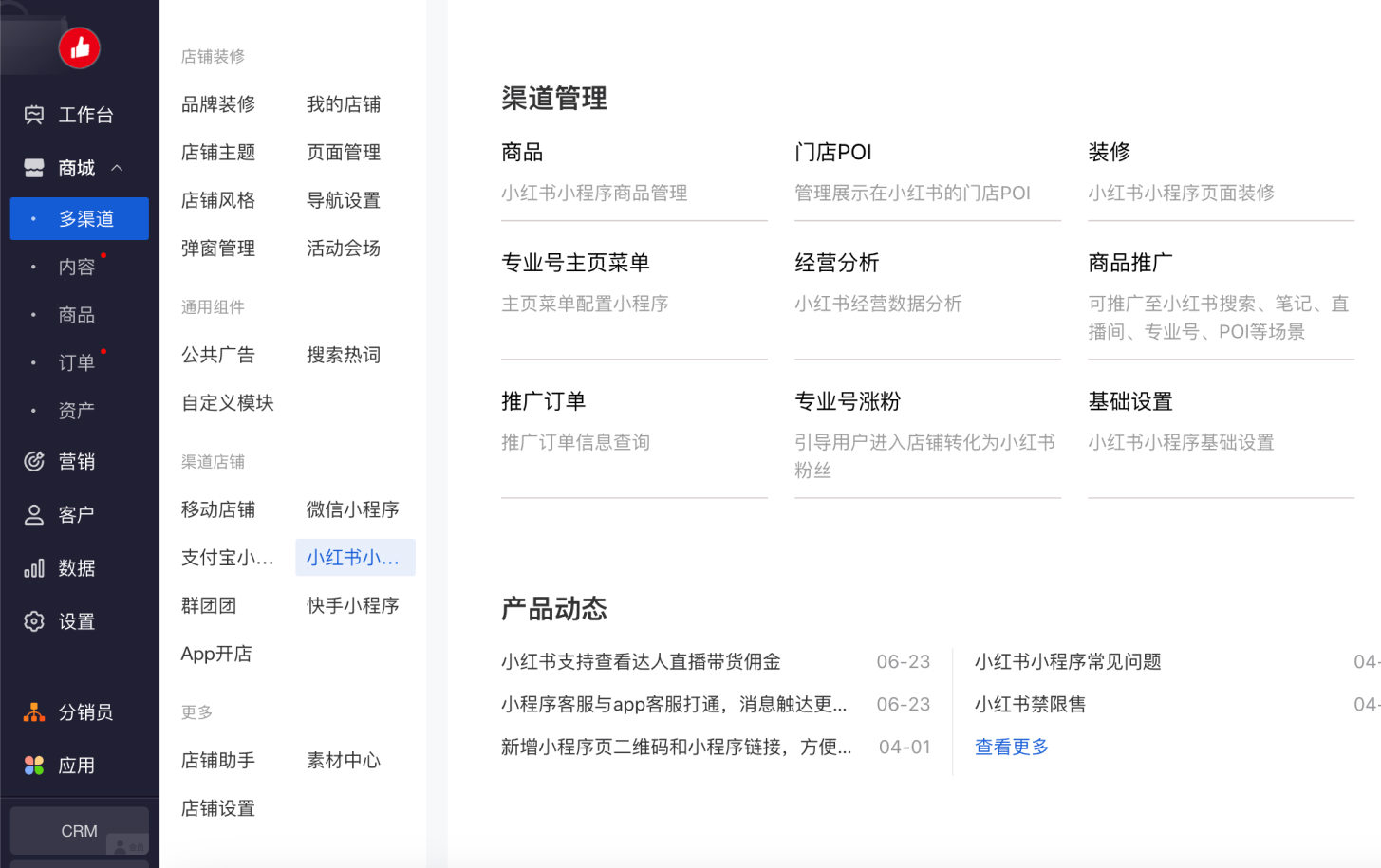
Task: Open 资产 submenu item
Action: click(77, 411)
